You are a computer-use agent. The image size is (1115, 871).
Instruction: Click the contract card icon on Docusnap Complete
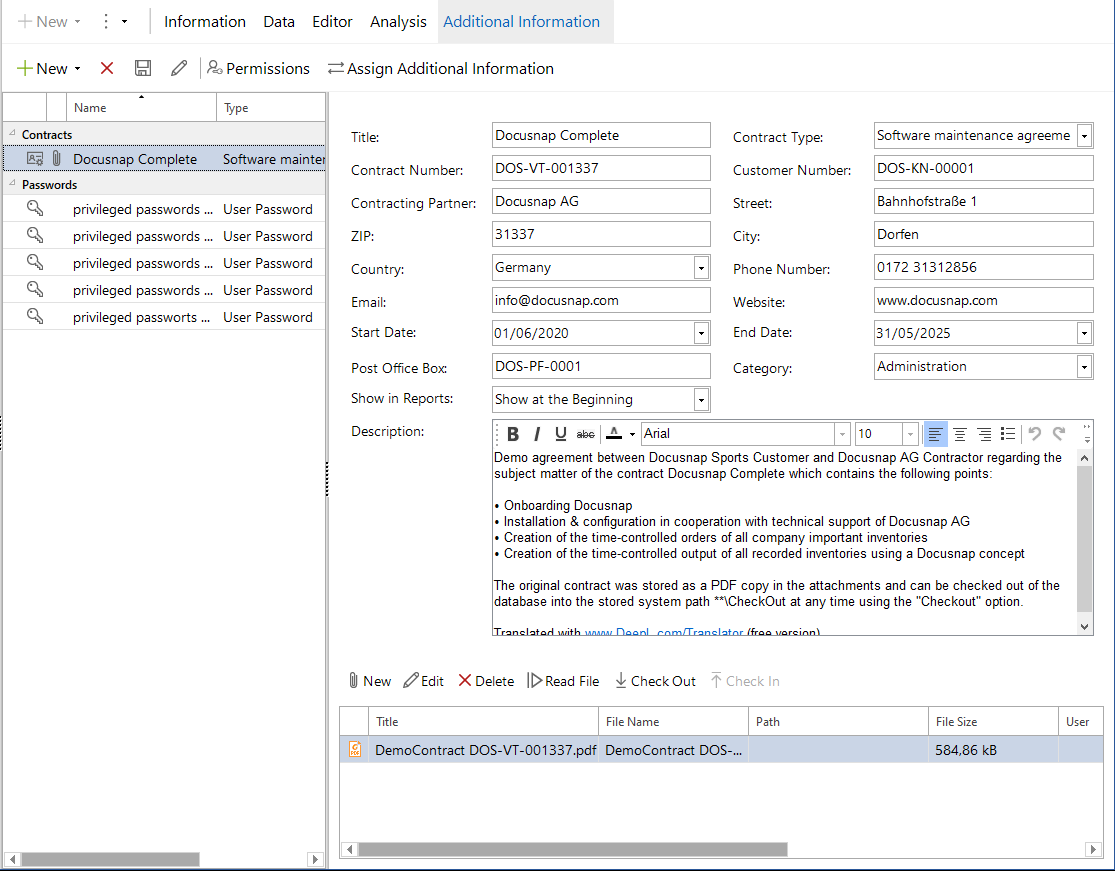pyautogui.click(x=35, y=159)
